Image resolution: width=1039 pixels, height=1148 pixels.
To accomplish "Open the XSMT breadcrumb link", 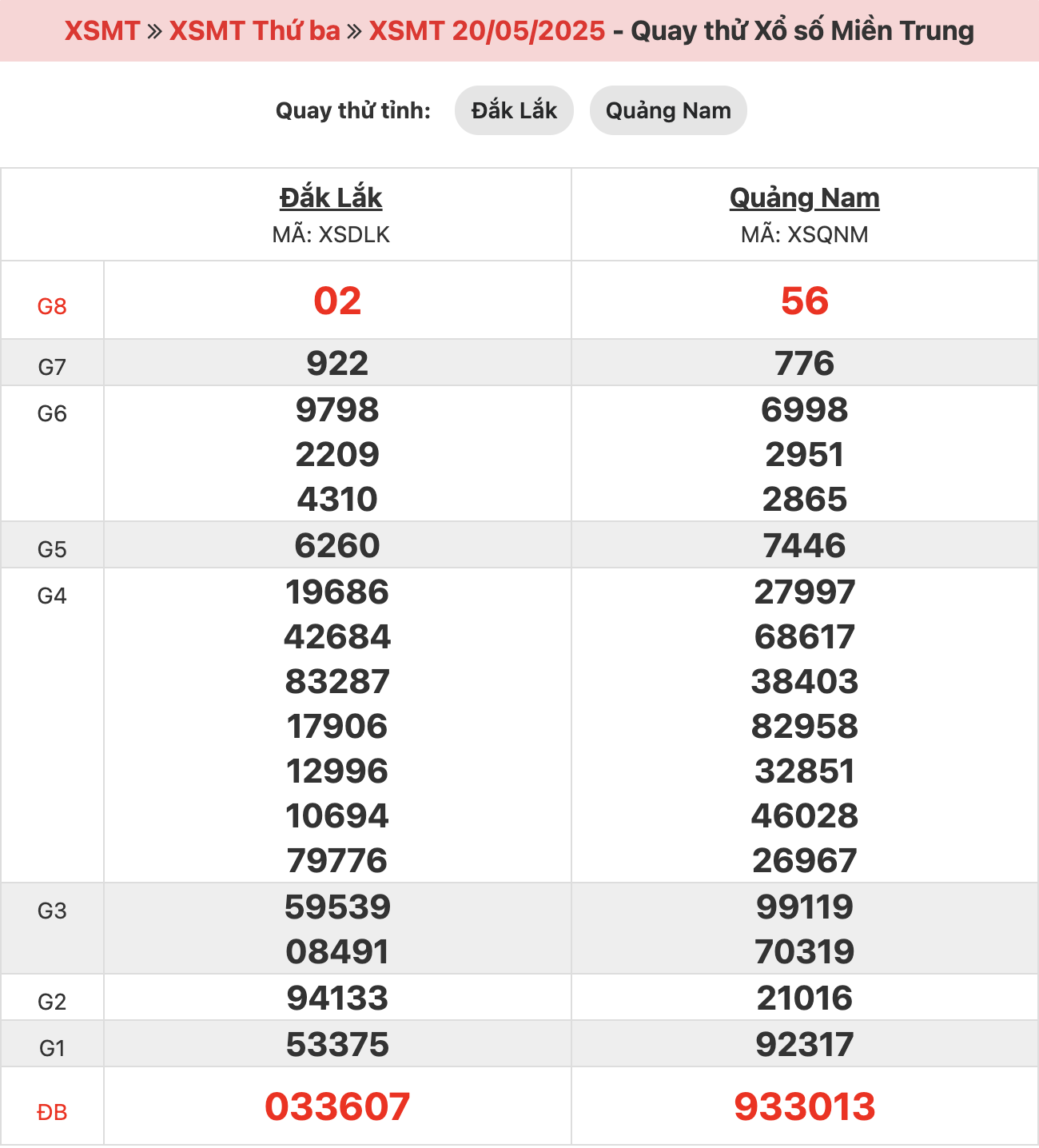I will tap(102, 31).
